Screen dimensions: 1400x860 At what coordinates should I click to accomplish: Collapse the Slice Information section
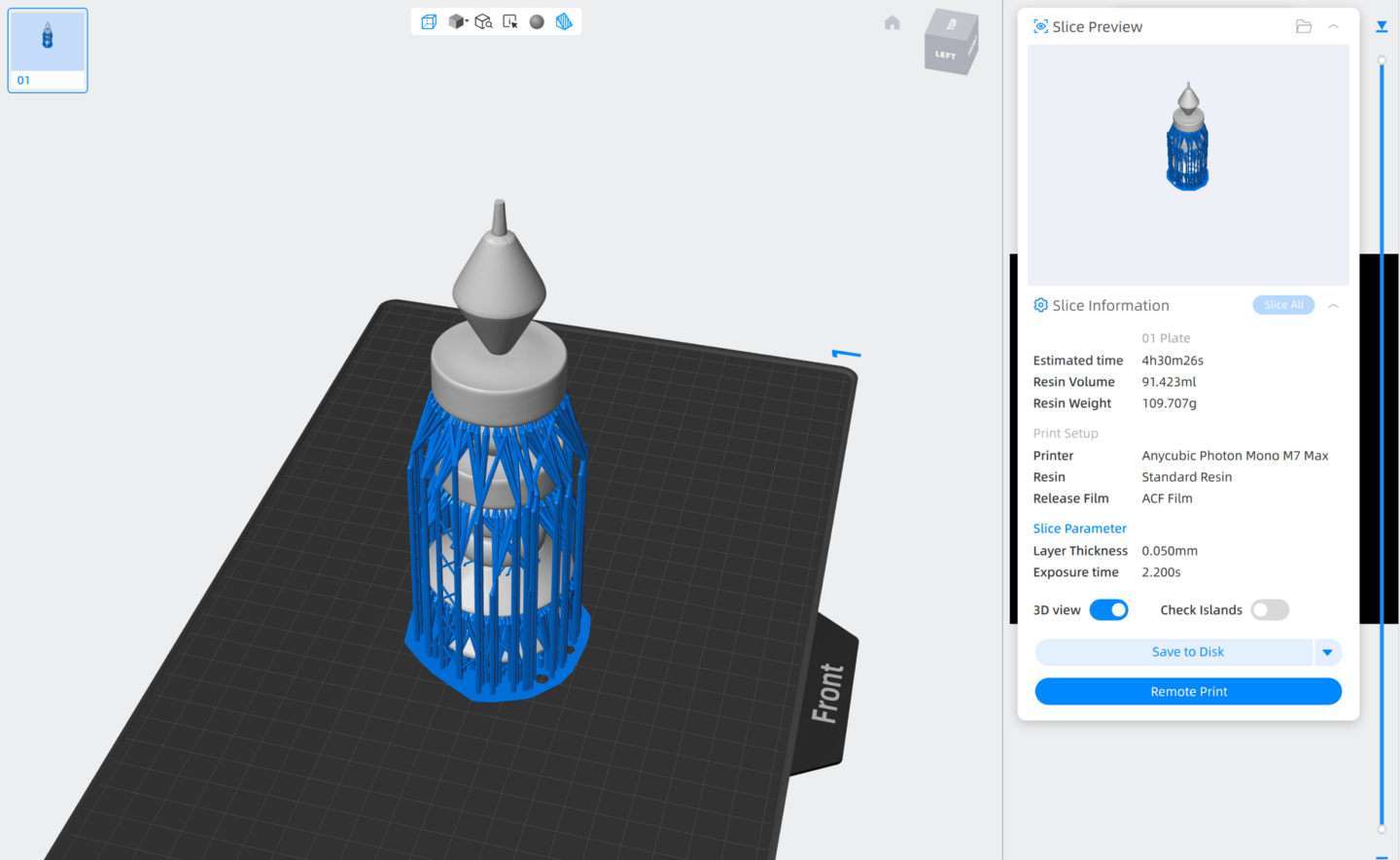click(1334, 305)
